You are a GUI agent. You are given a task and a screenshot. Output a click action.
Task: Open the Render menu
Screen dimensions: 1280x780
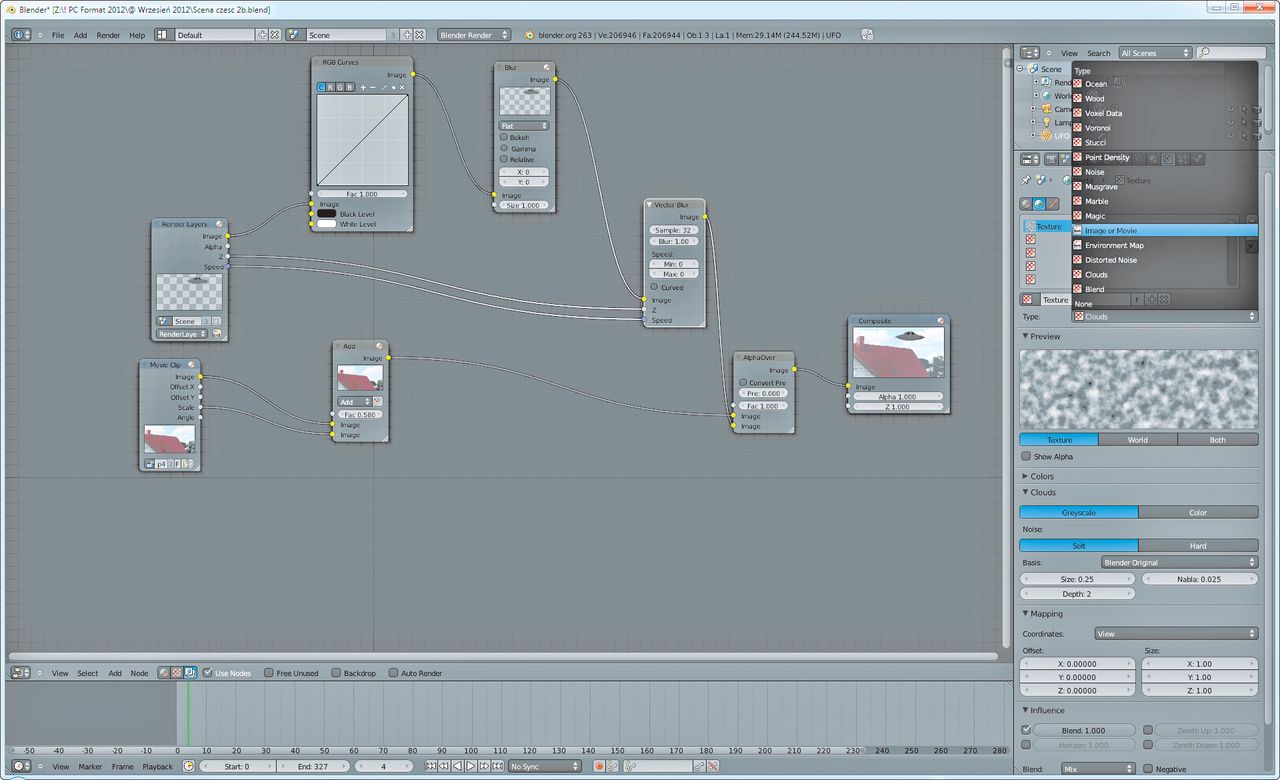(x=108, y=35)
